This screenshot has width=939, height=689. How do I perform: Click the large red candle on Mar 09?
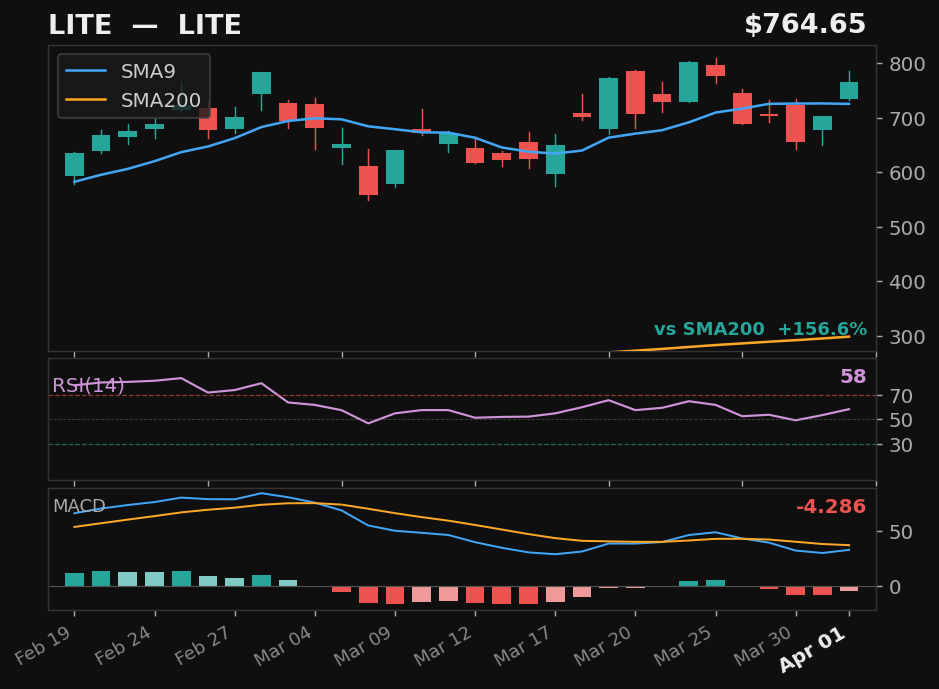pos(369,181)
